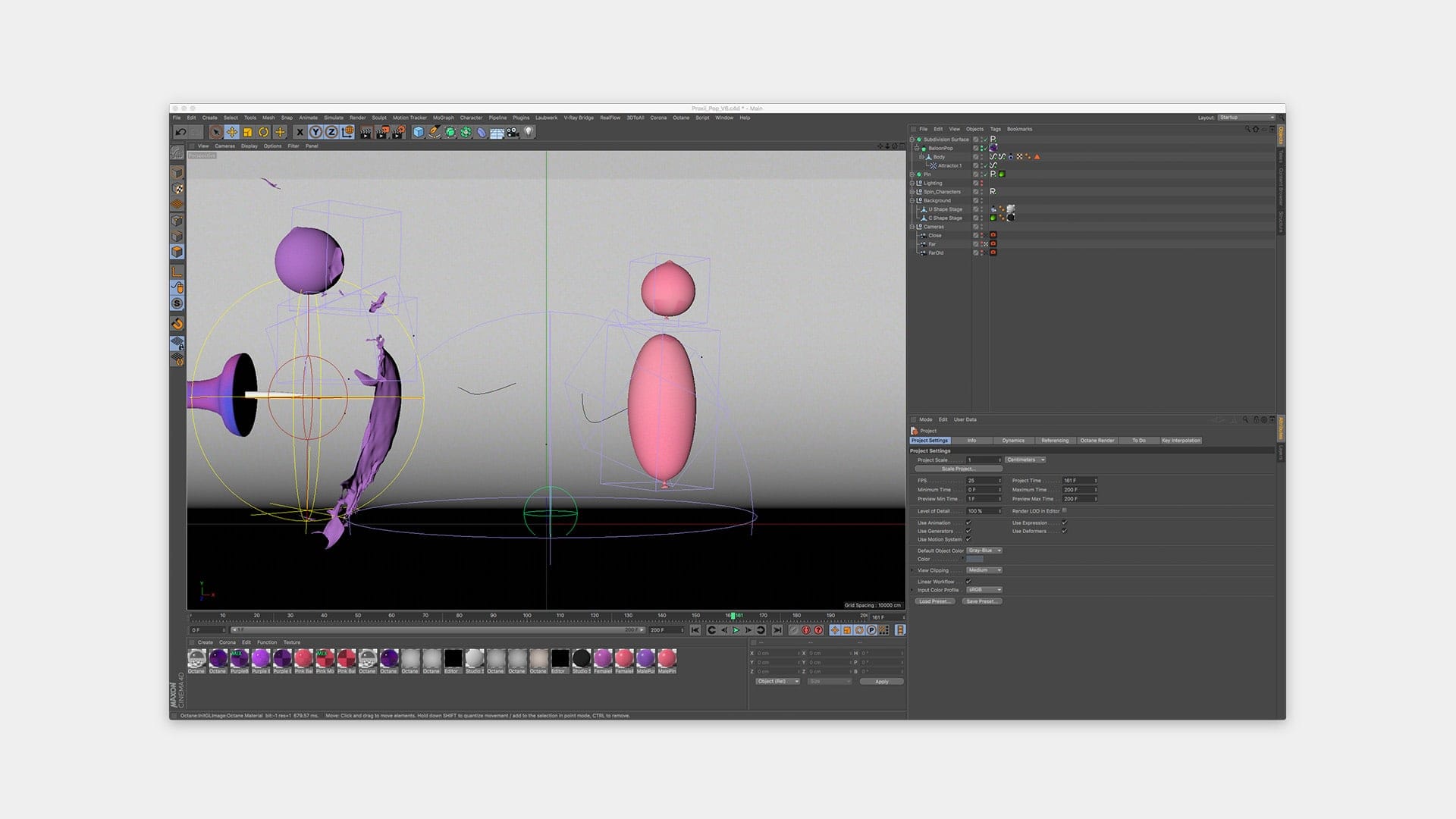Click the Apply button in the coordinates panel
The width and height of the screenshot is (1456, 819).
pyautogui.click(x=882, y=682)
